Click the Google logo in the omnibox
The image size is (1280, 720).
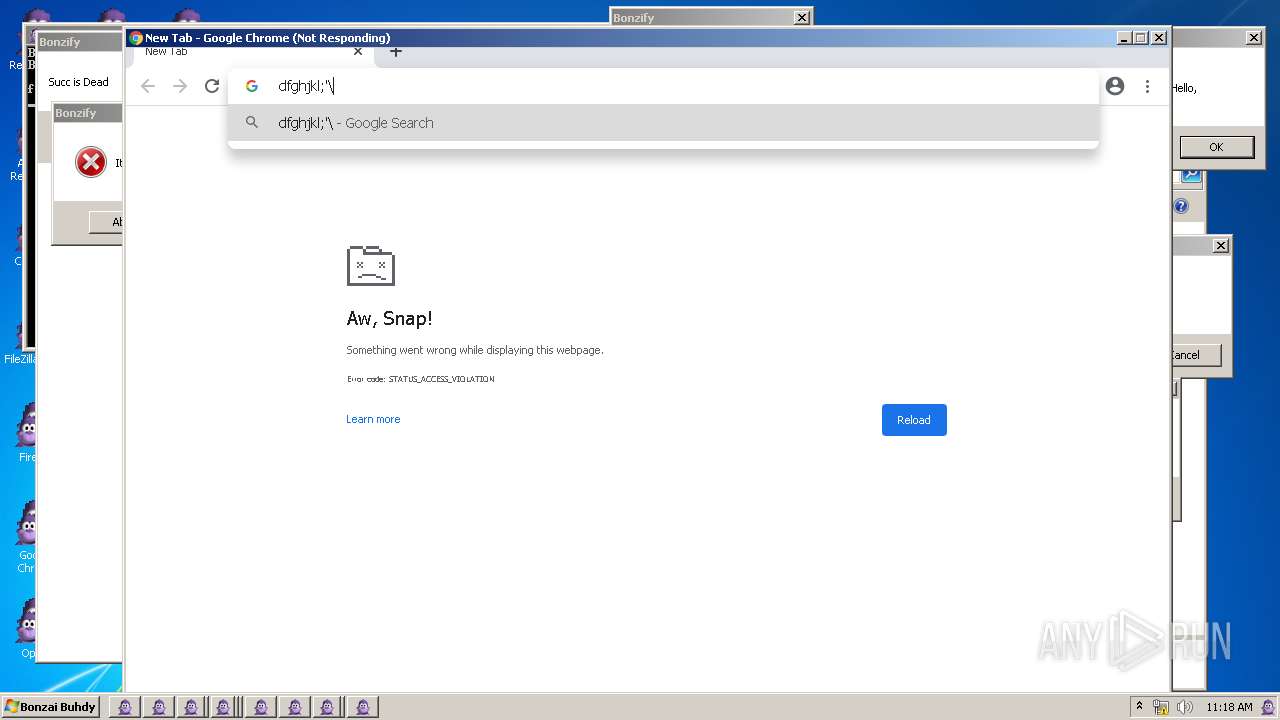click(252, 86)
